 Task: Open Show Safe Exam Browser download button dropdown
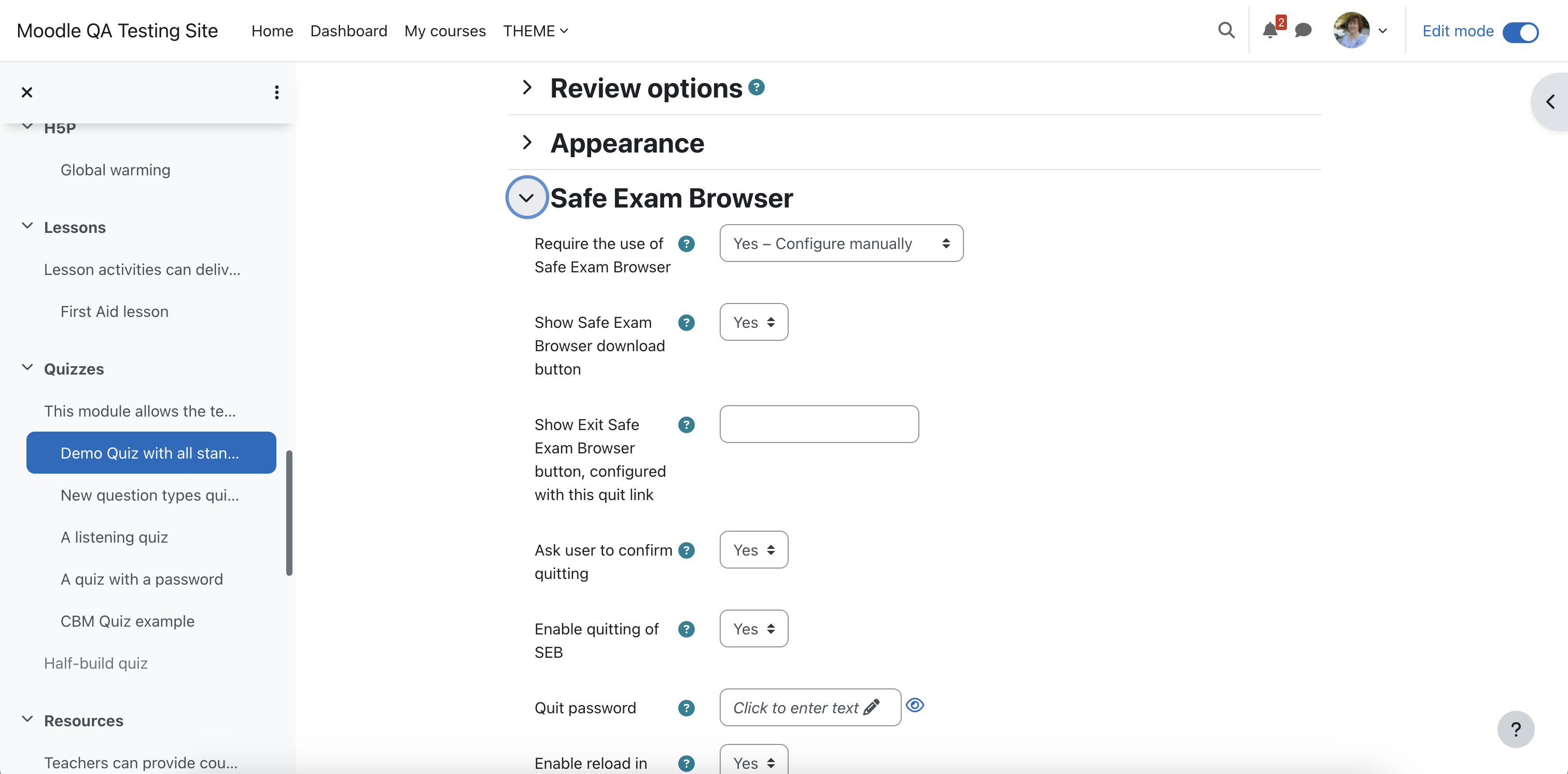point(753,322)
